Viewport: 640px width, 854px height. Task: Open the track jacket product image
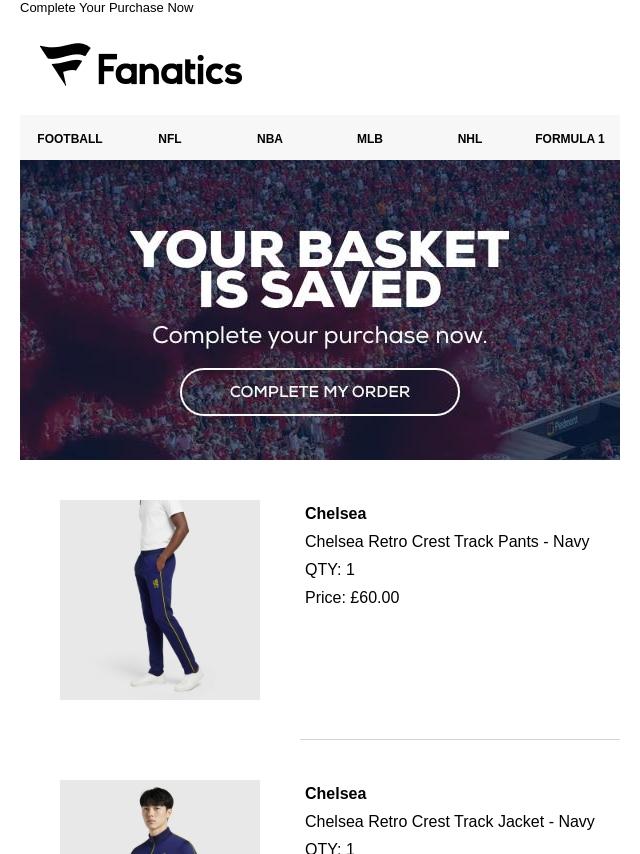[160, 818]
